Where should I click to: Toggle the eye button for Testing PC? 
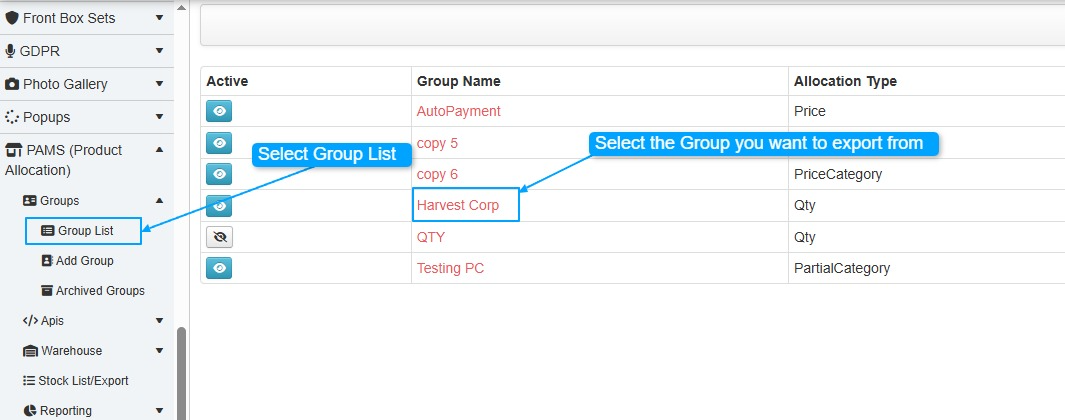point(219,268)
